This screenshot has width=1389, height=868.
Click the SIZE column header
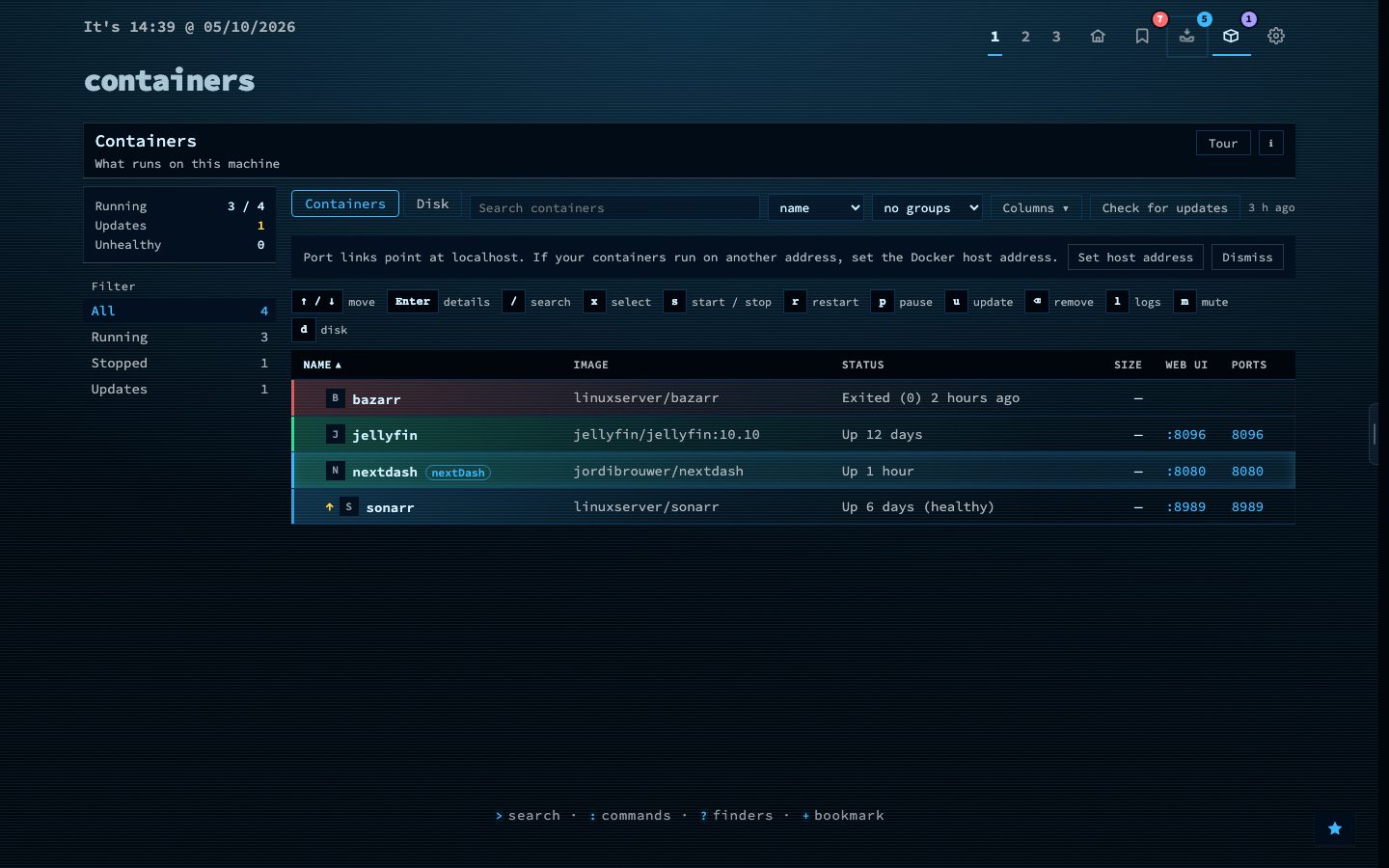point(1128,366)
